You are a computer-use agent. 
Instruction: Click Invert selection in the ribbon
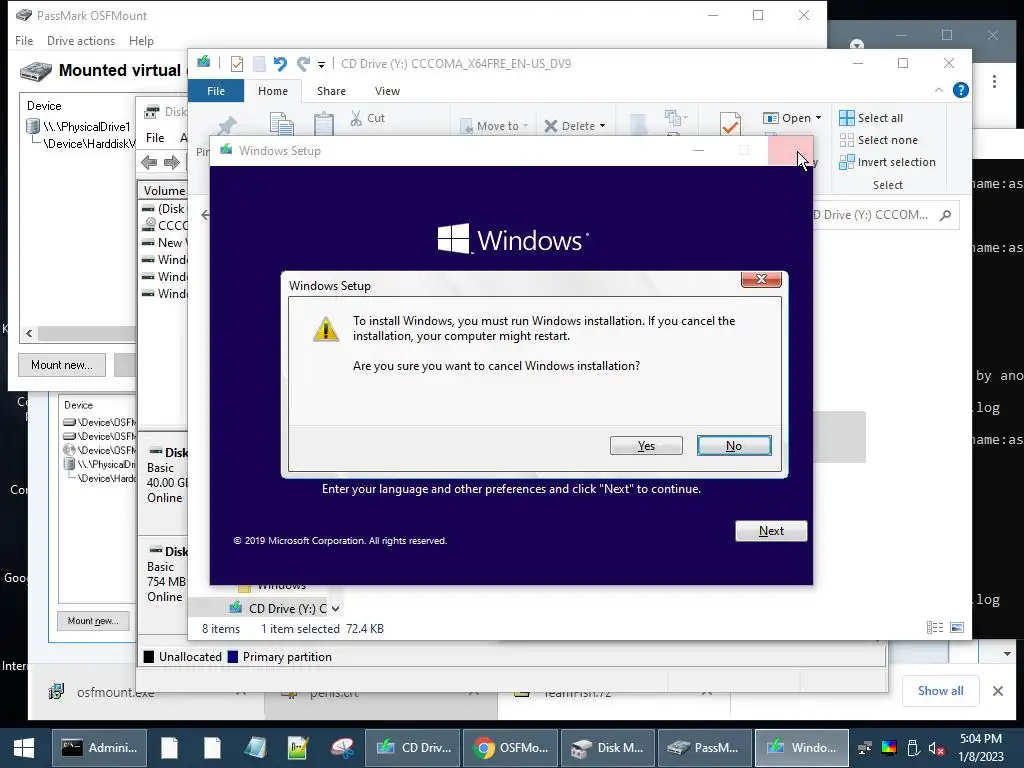click(888, 162)
